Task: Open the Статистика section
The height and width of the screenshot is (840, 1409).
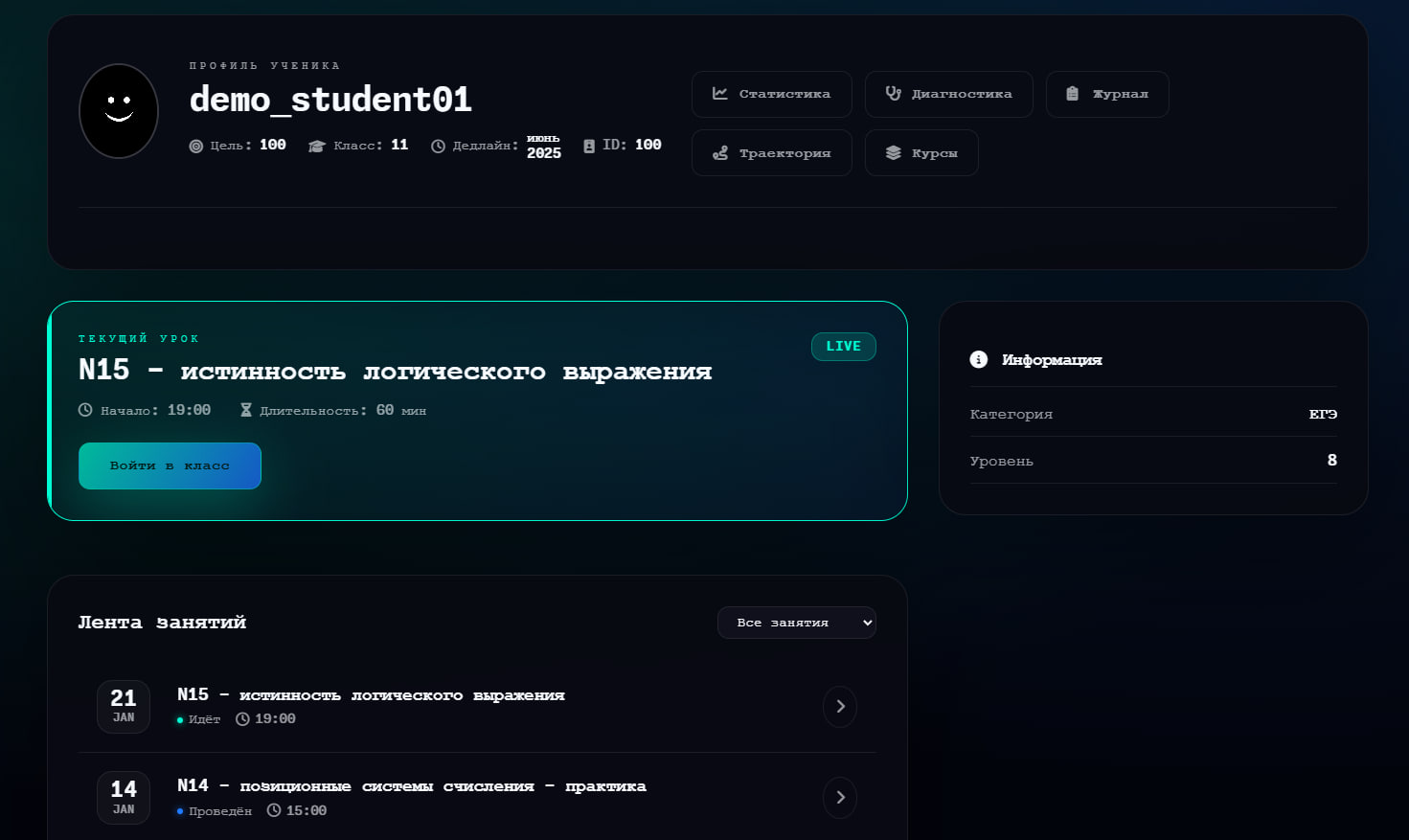Action: pyautogui.click(x=771, y=94)
